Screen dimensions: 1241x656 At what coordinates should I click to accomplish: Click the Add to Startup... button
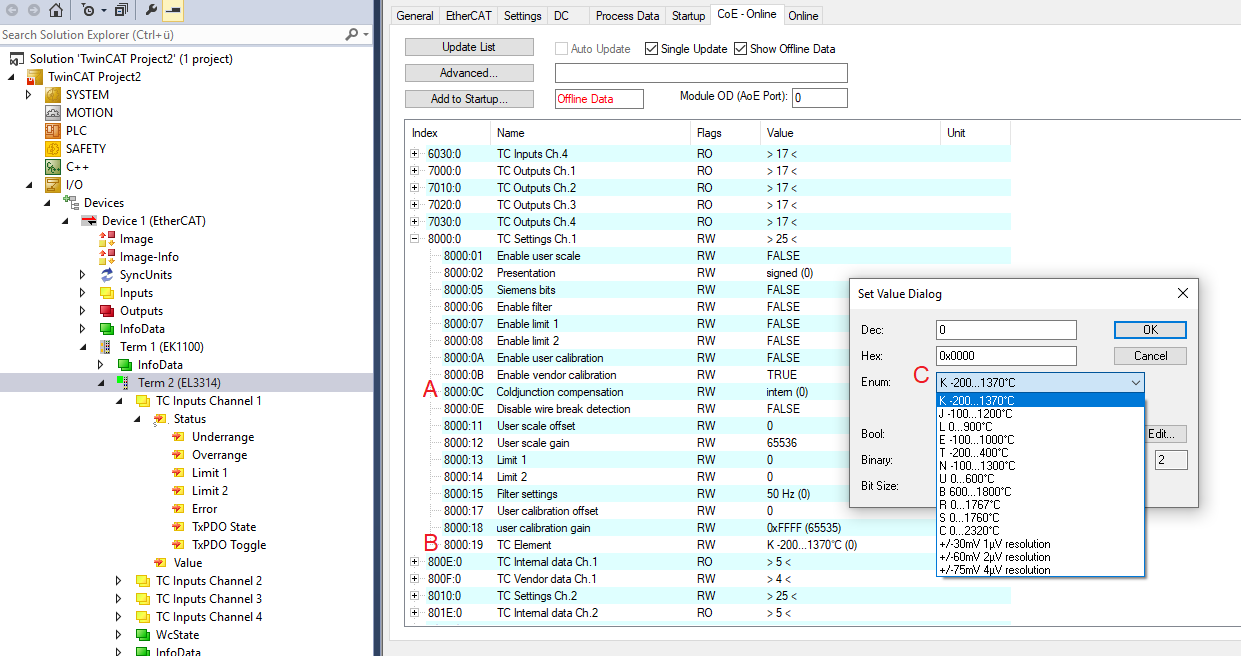[468, 99]
